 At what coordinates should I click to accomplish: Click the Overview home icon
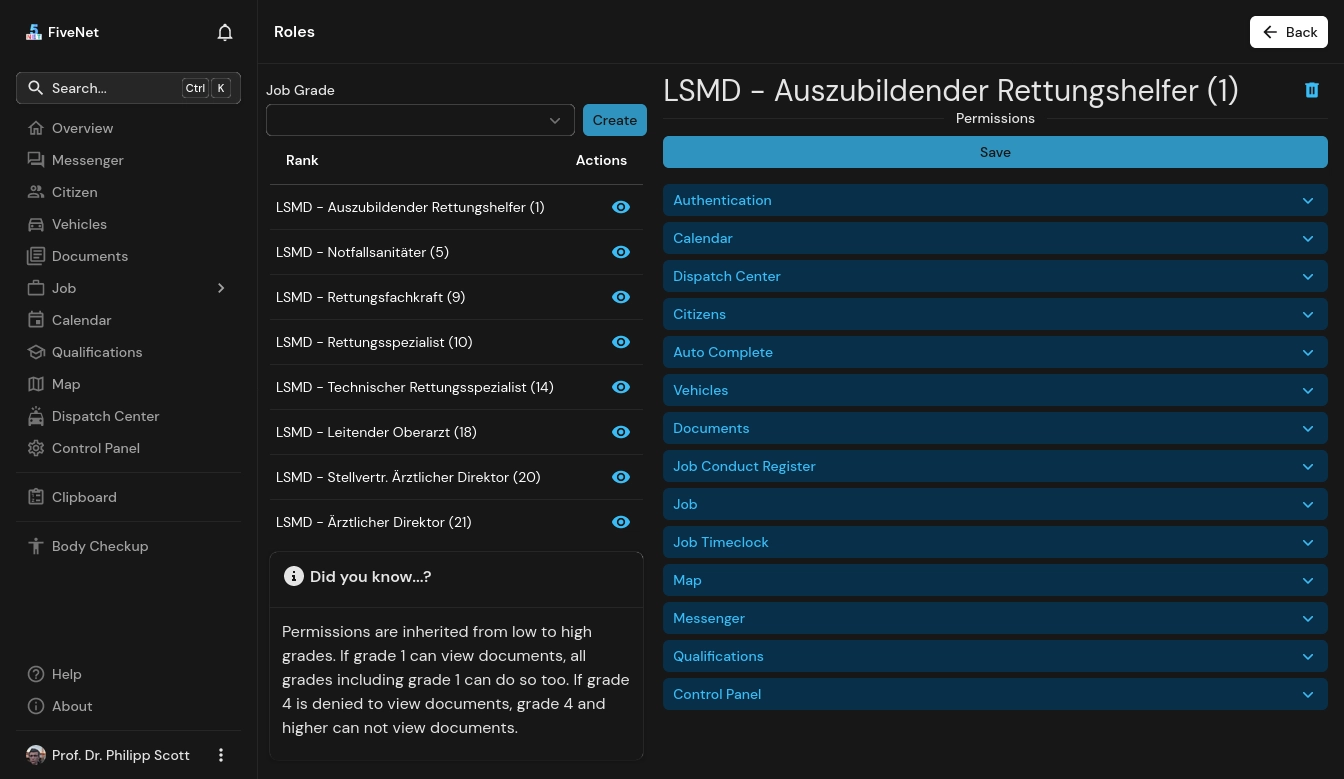click(x=36, y=128)
